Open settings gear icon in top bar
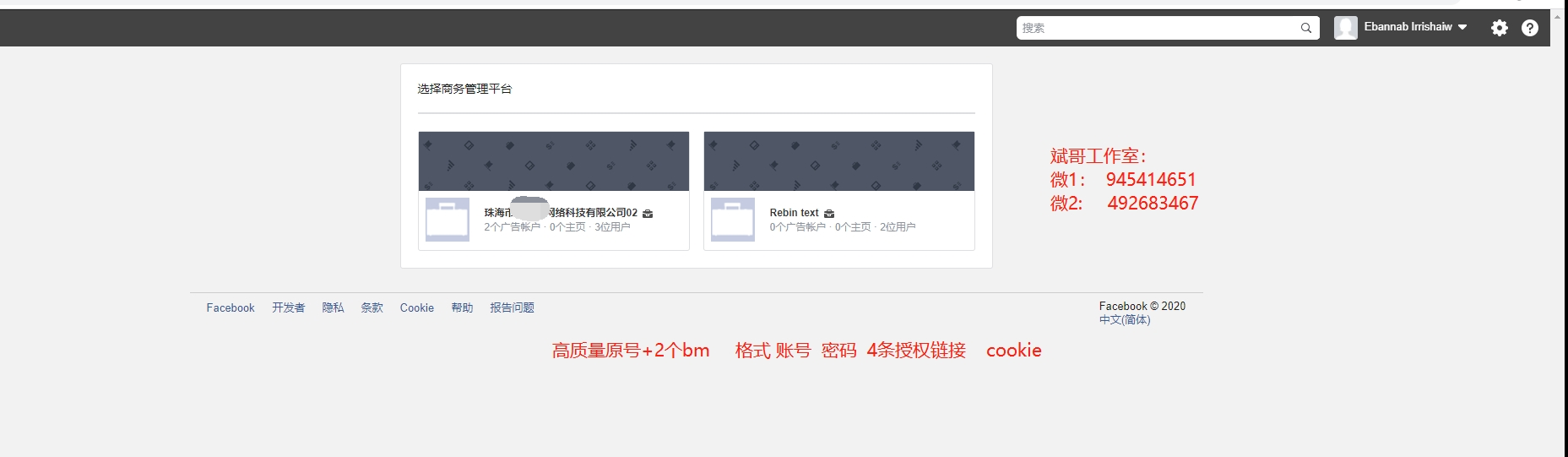Image resolution: width=1568 pixels, height=457 pixels. point(1500,28)
